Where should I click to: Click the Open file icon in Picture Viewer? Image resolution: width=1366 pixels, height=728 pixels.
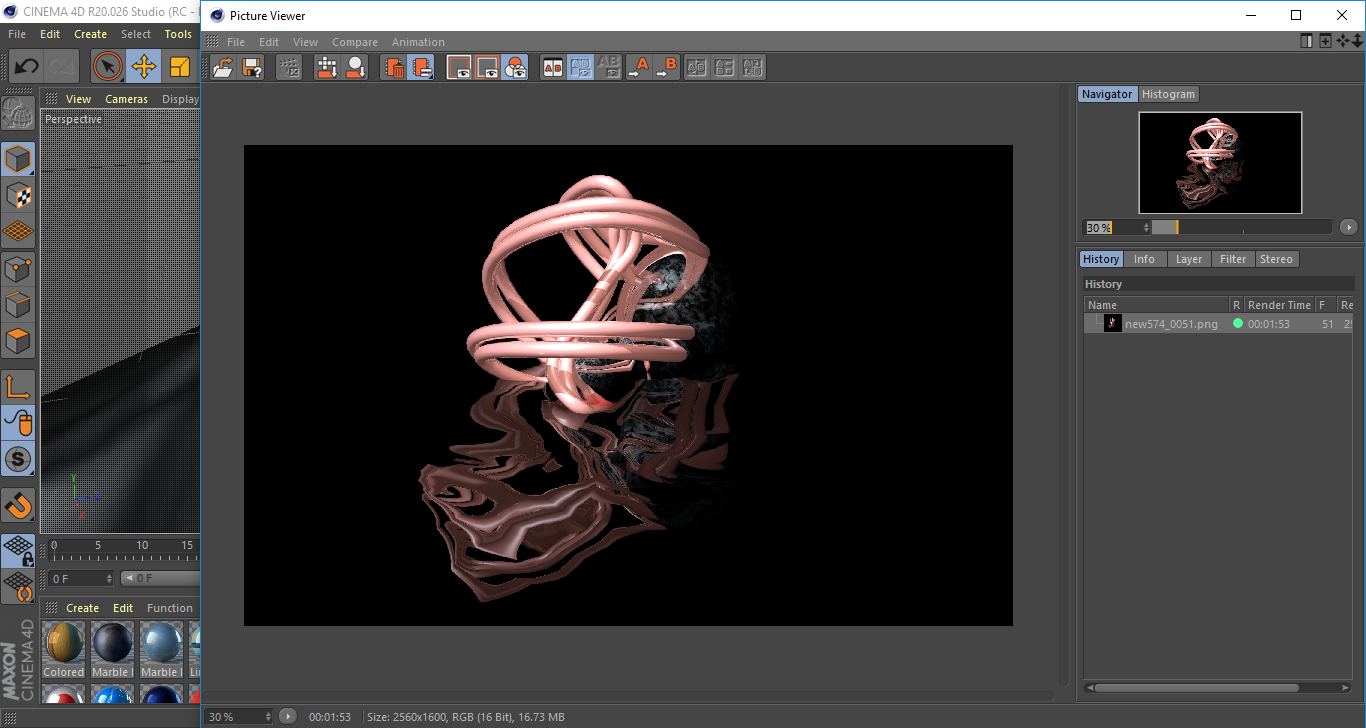coord(224,67)
